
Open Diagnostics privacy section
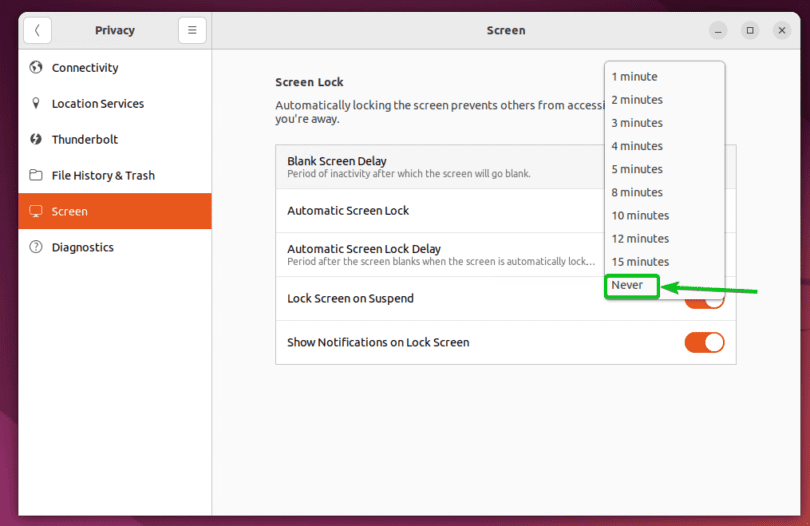(83, 248)
